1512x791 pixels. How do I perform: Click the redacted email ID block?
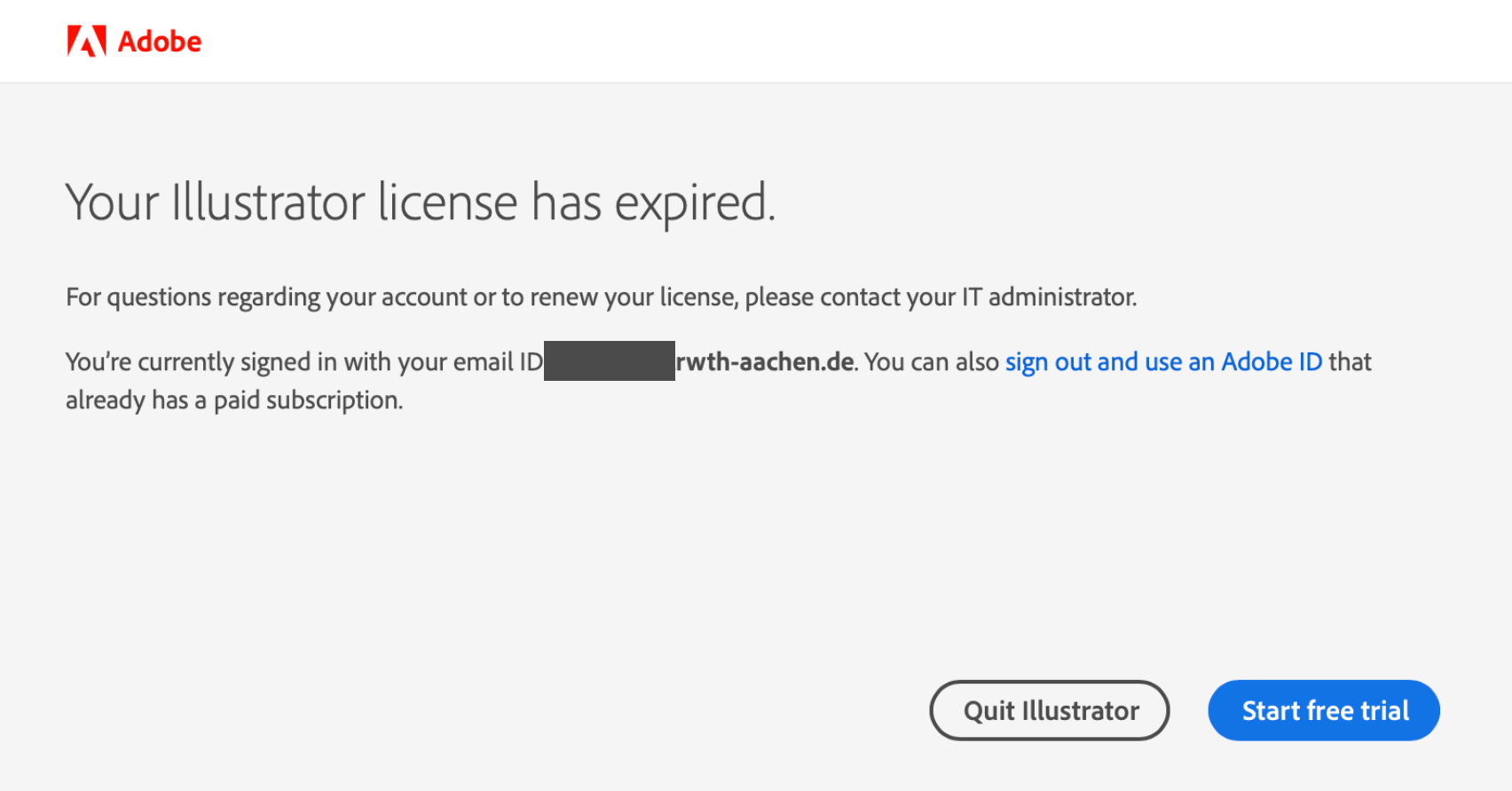(x=609, y=361)
